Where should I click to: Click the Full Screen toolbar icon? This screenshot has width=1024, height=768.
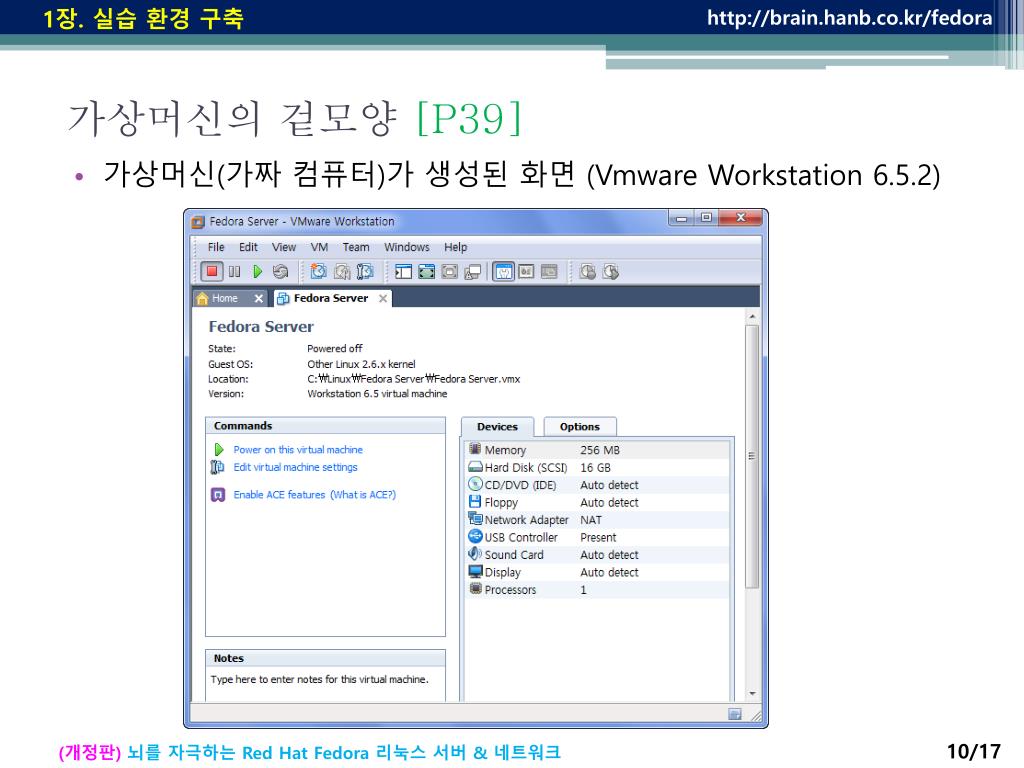pyautogui.click(x=426, y=272)
